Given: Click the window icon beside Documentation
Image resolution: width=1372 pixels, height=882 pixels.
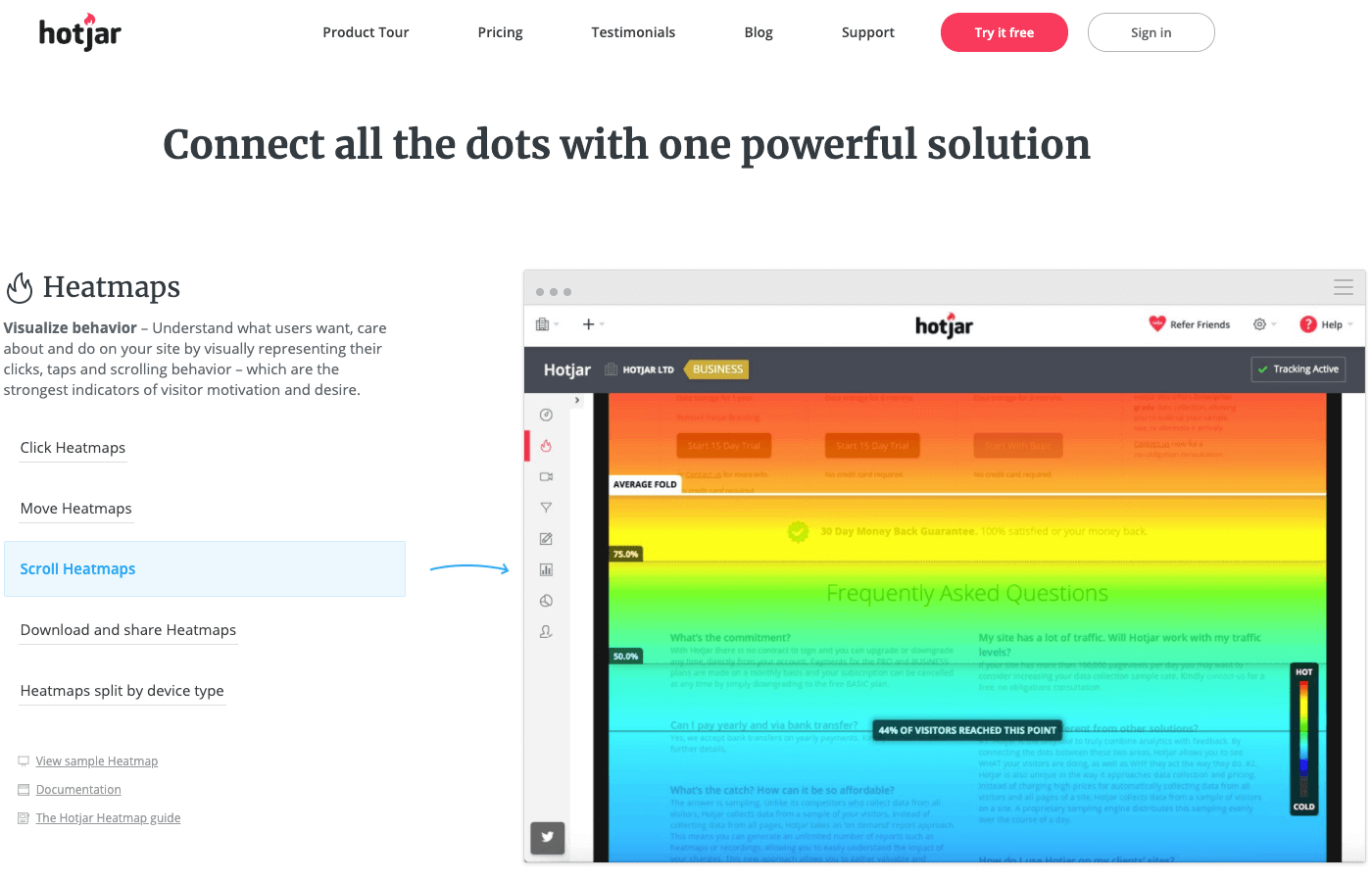Looking at the screenshot, I should pos(24,790).
